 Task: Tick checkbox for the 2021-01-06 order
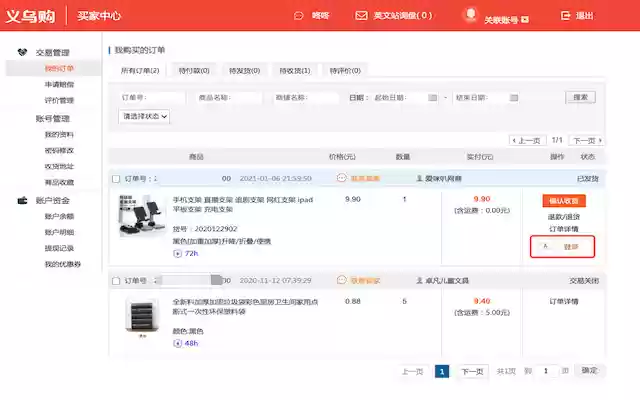coord(116,179)
